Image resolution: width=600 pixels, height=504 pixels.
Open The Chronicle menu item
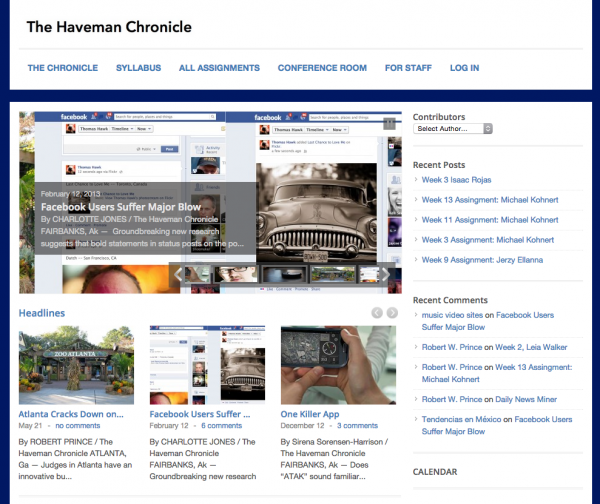(62, 68)
